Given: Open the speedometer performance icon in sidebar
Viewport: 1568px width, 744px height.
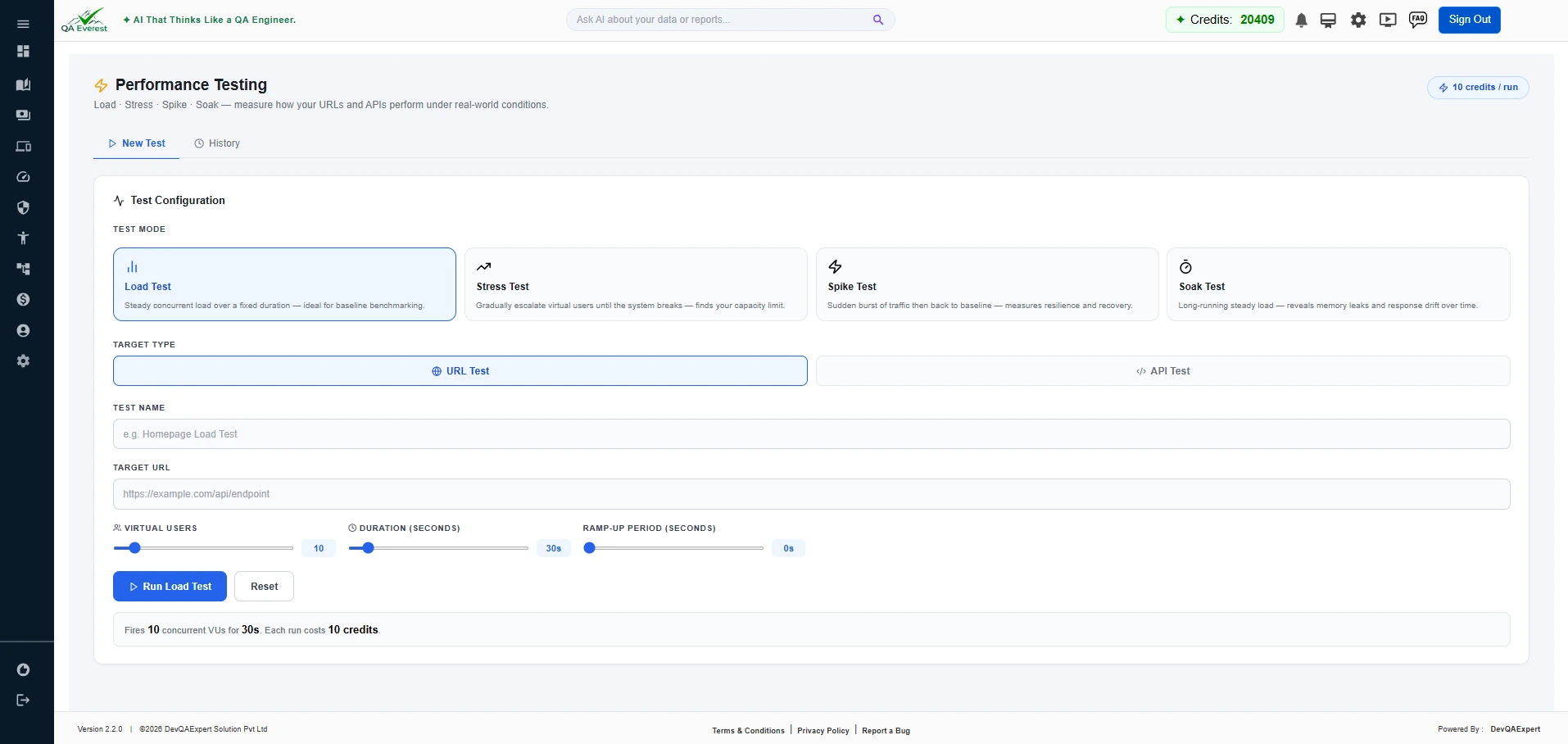Looking at the screenshot, I should click(x=23, y=177).
